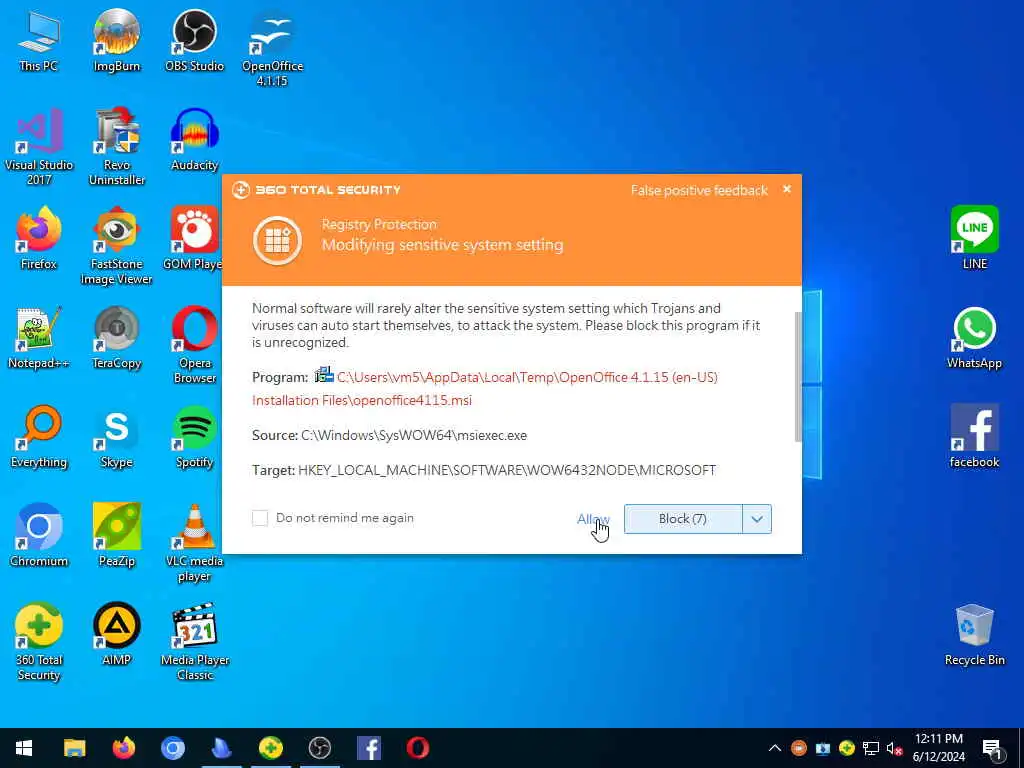Viewport: 1024px width, 768px height.
Task: Select the Everything search shortcut
Action: tap(39, 437)
